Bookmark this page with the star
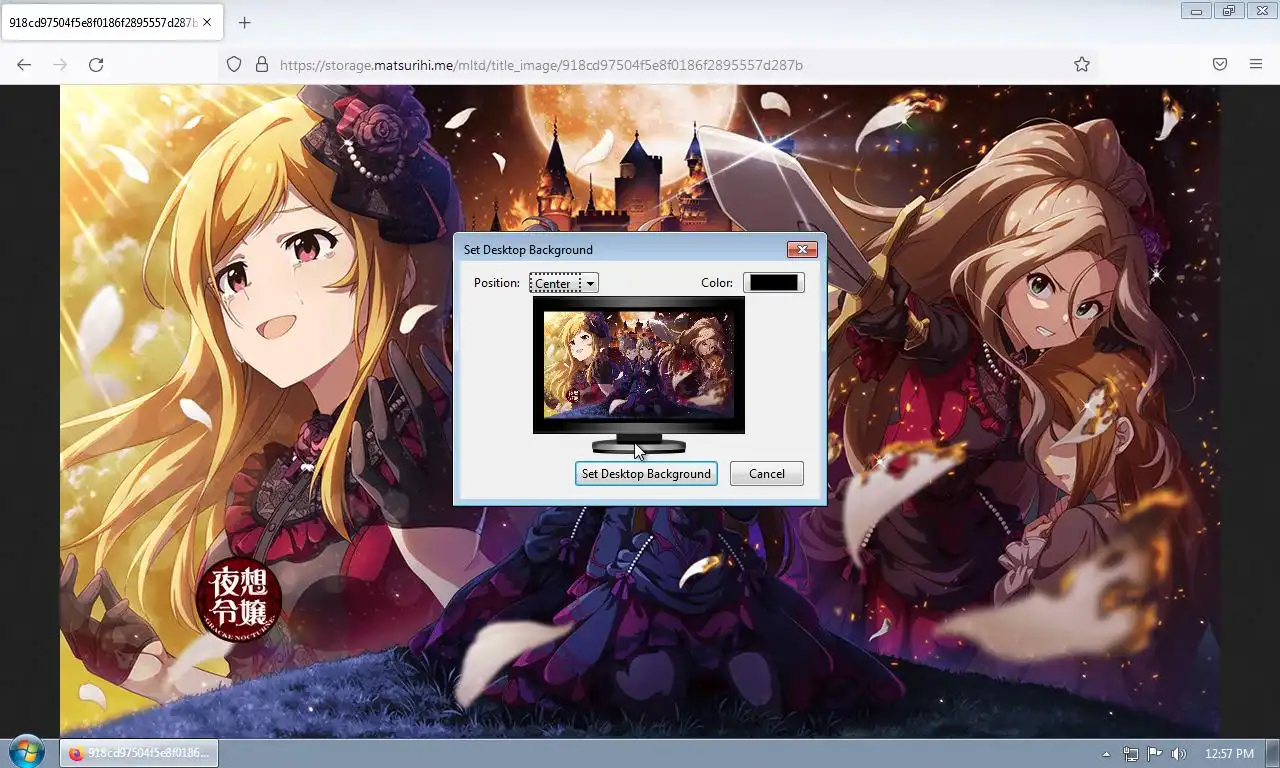This screenshot has height=768, width=1280. click(1082, 64)
